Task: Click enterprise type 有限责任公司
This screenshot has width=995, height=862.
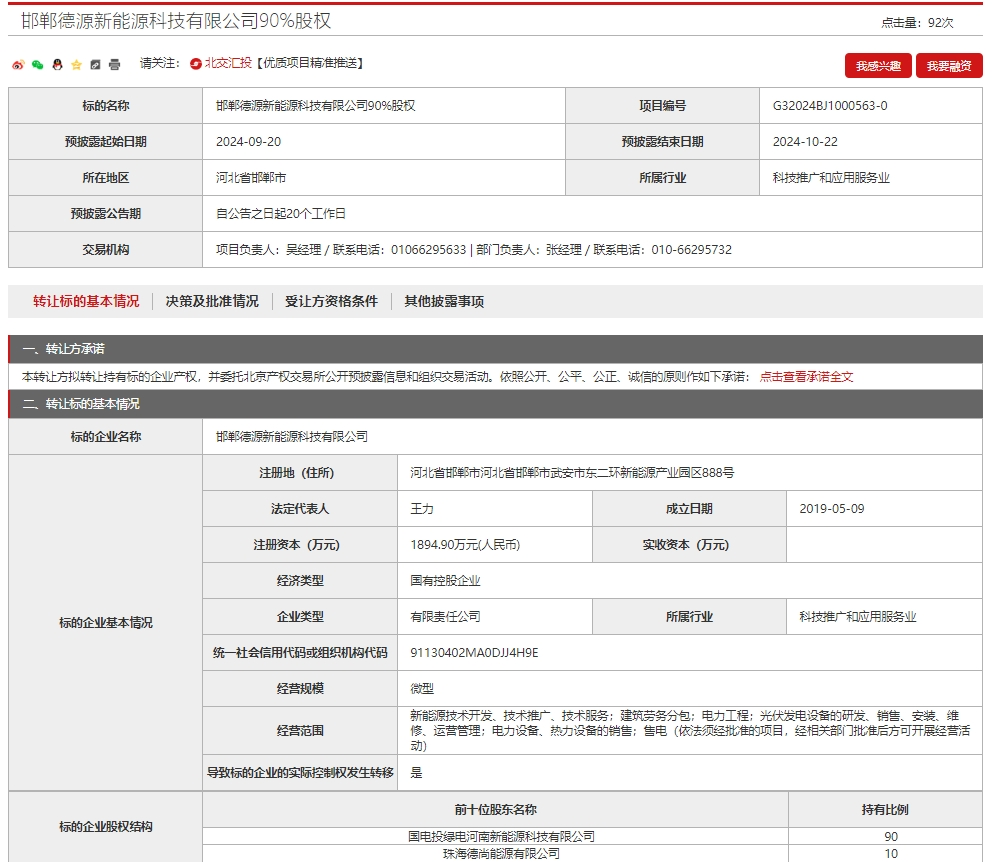Action: tap(445, 616)
